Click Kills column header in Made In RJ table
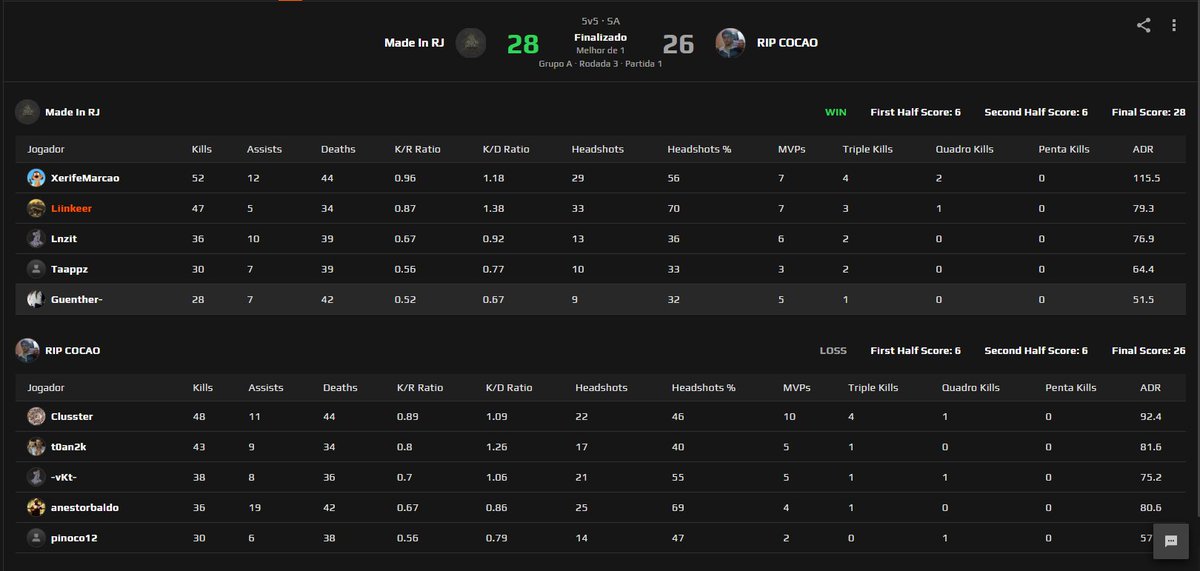Image resolution: width=1200 pixels, height=571 pixels. [201, 149]
